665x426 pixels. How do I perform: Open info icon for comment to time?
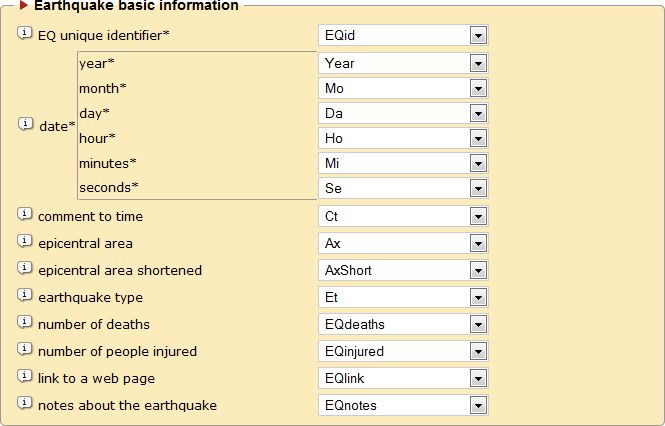pyautogui.click(x=25, y=215)
